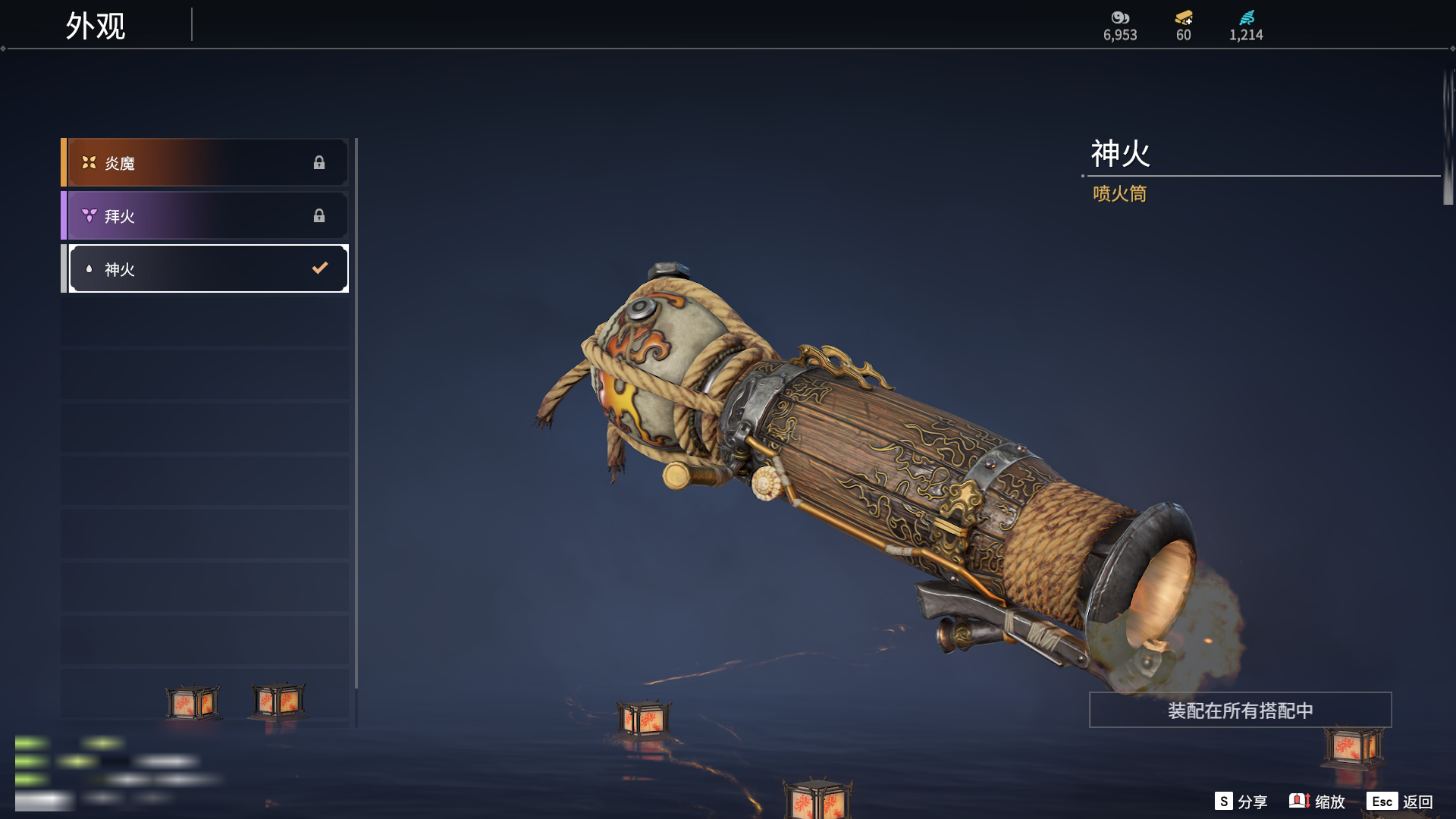Select the 神火 default skin entry

click(x=205, y=268)
